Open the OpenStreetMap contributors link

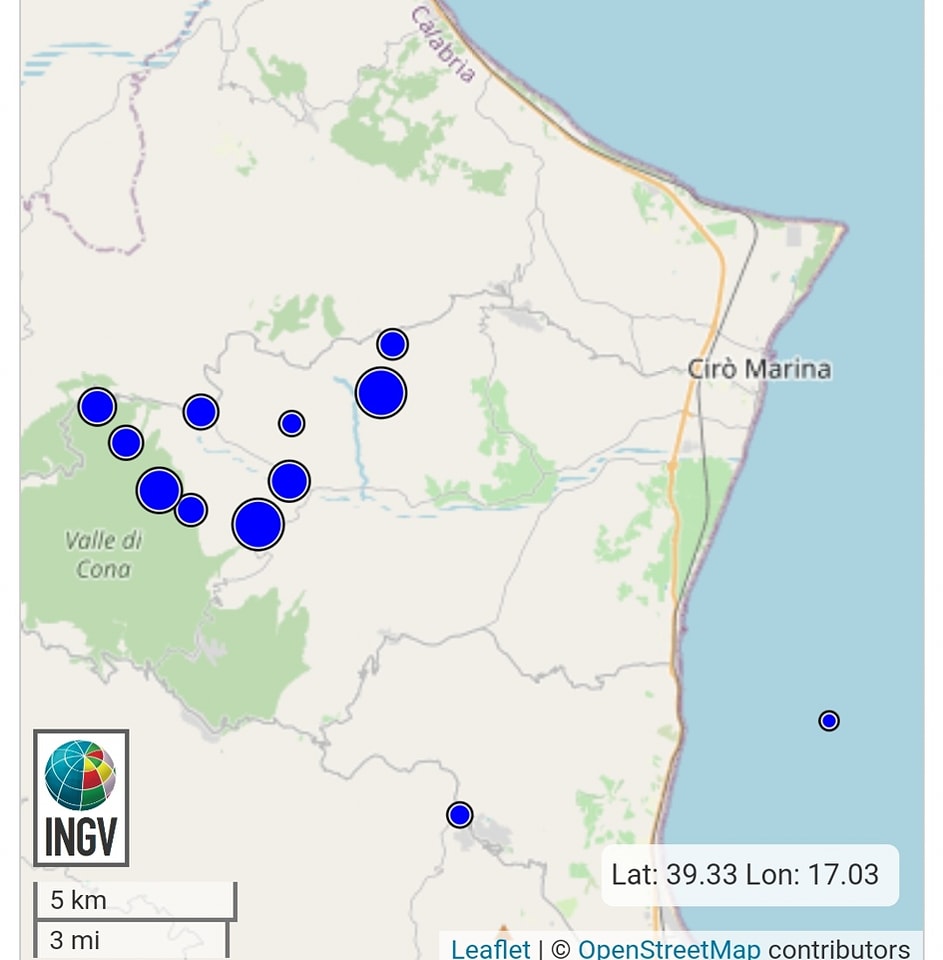click(x=669, y=948)
